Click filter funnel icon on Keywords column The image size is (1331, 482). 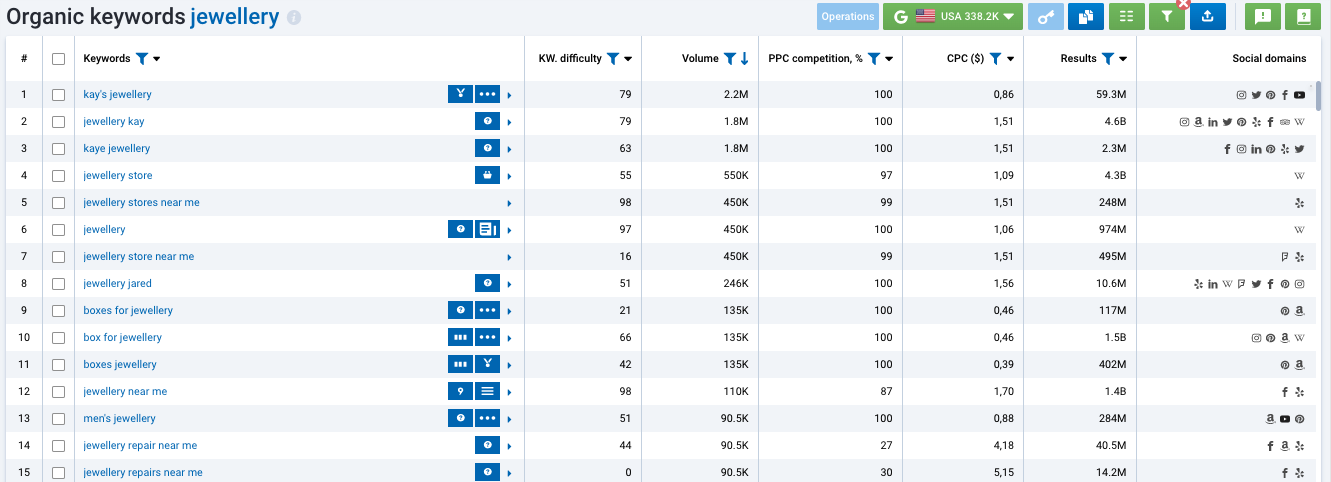pos(141,59)
